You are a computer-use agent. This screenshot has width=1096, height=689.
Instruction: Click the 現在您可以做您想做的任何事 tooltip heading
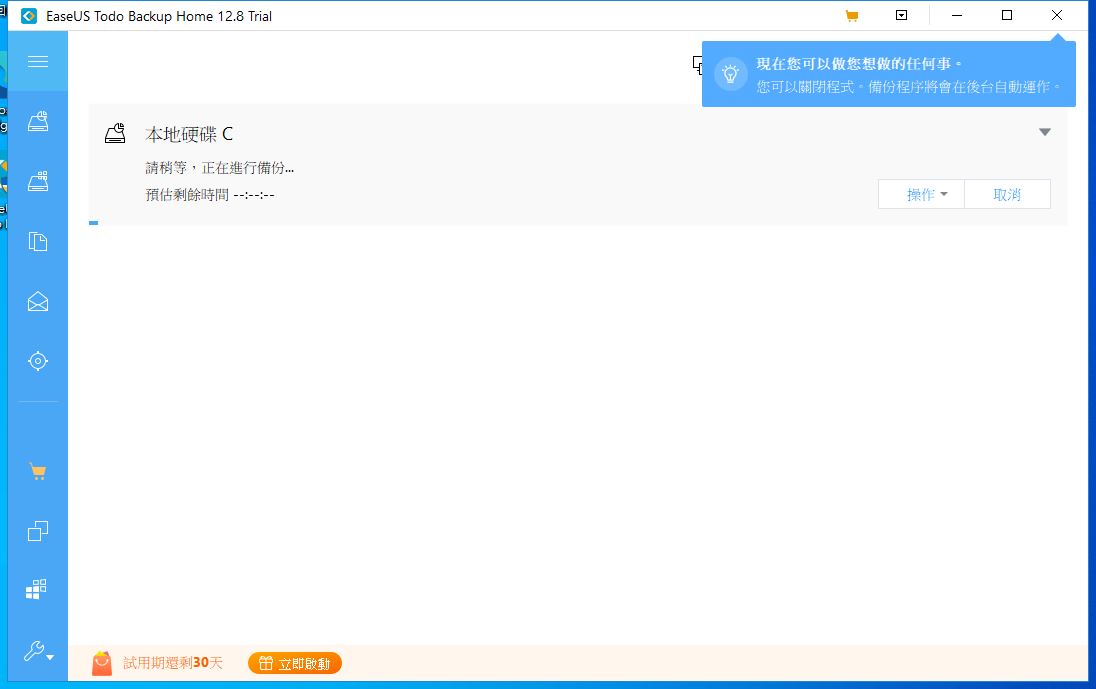coord(859,64)
